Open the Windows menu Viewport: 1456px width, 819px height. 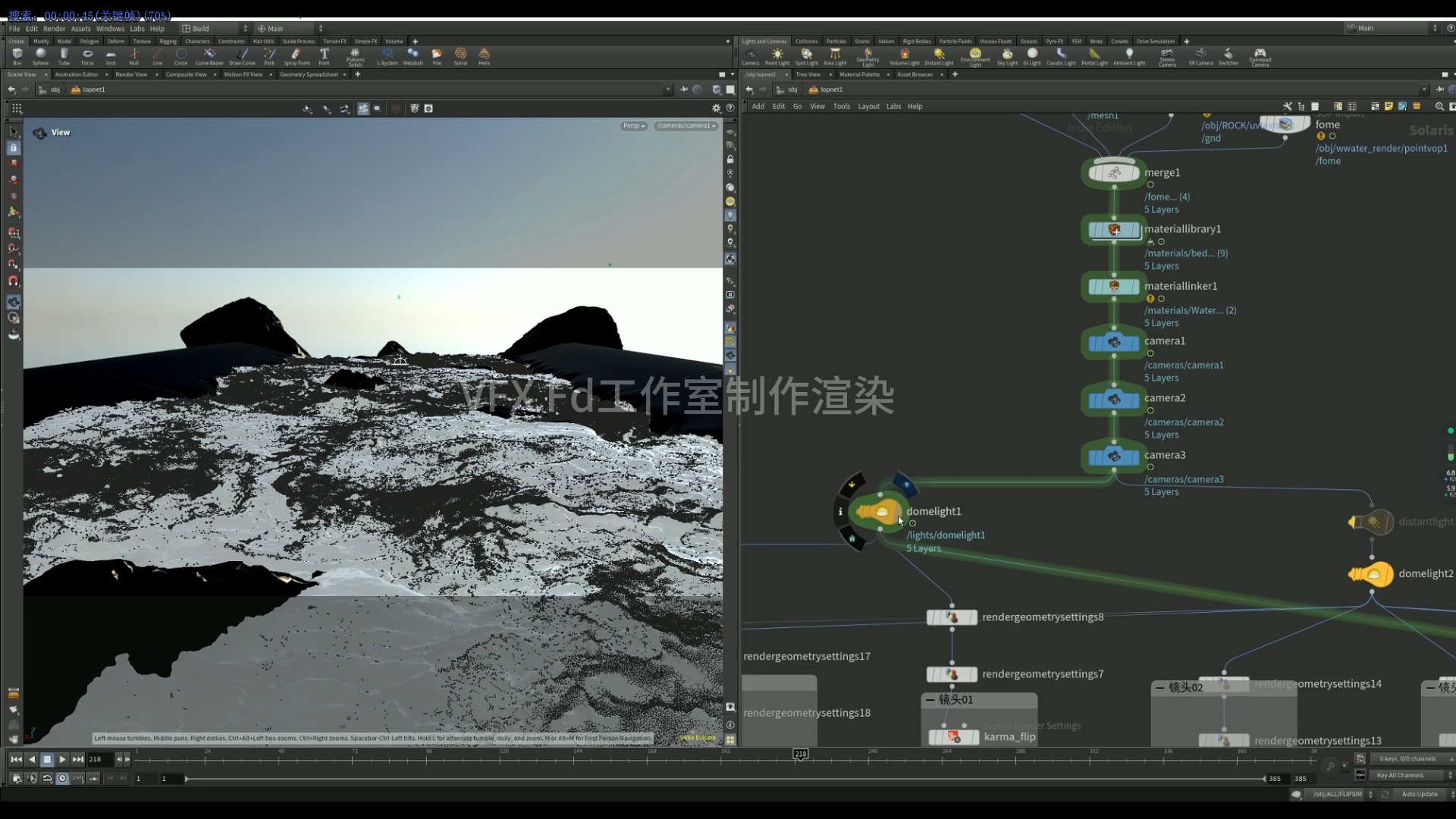pyautogui.click(x=110, y=28)
